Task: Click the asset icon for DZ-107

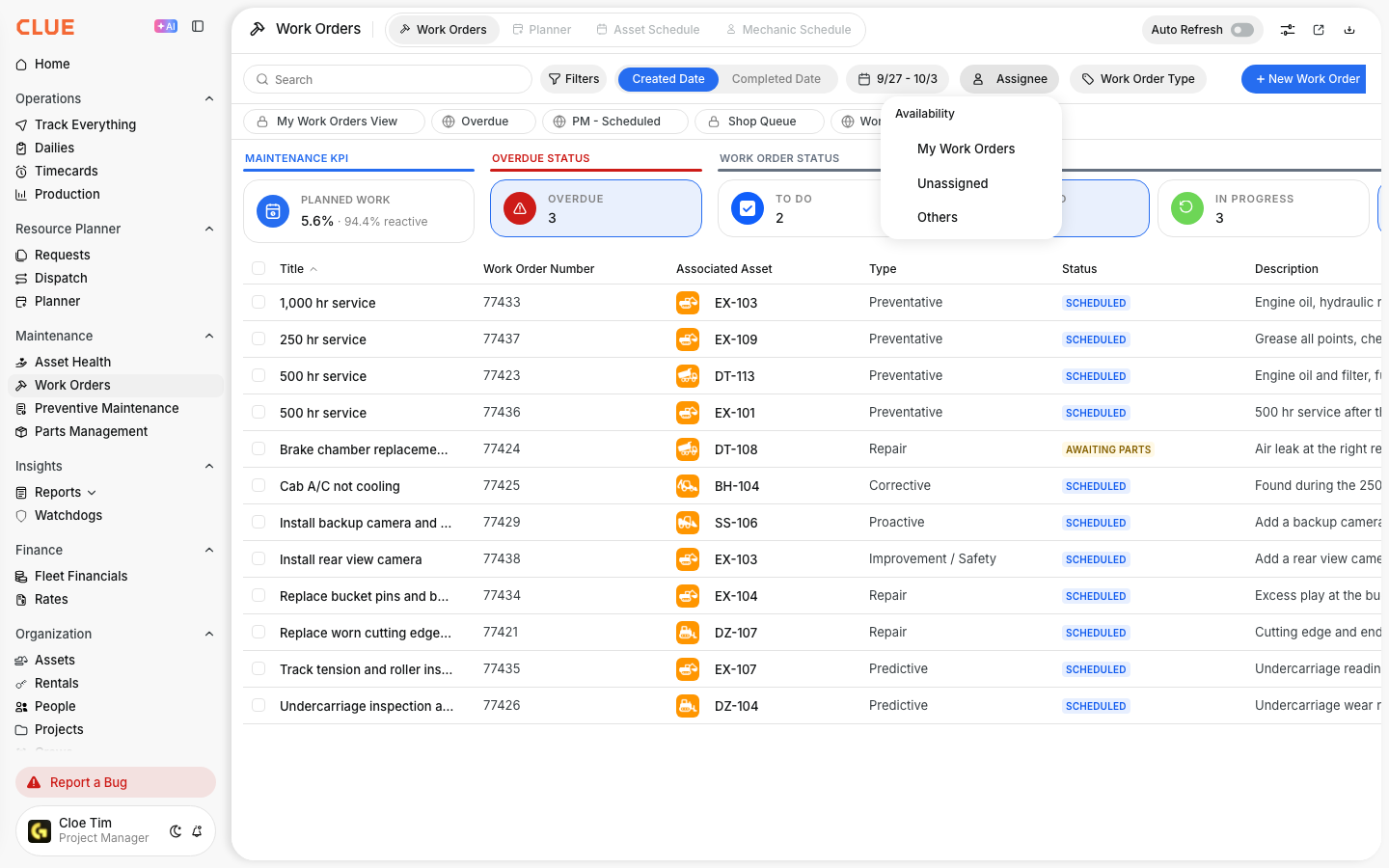Action: coord(688,633)
